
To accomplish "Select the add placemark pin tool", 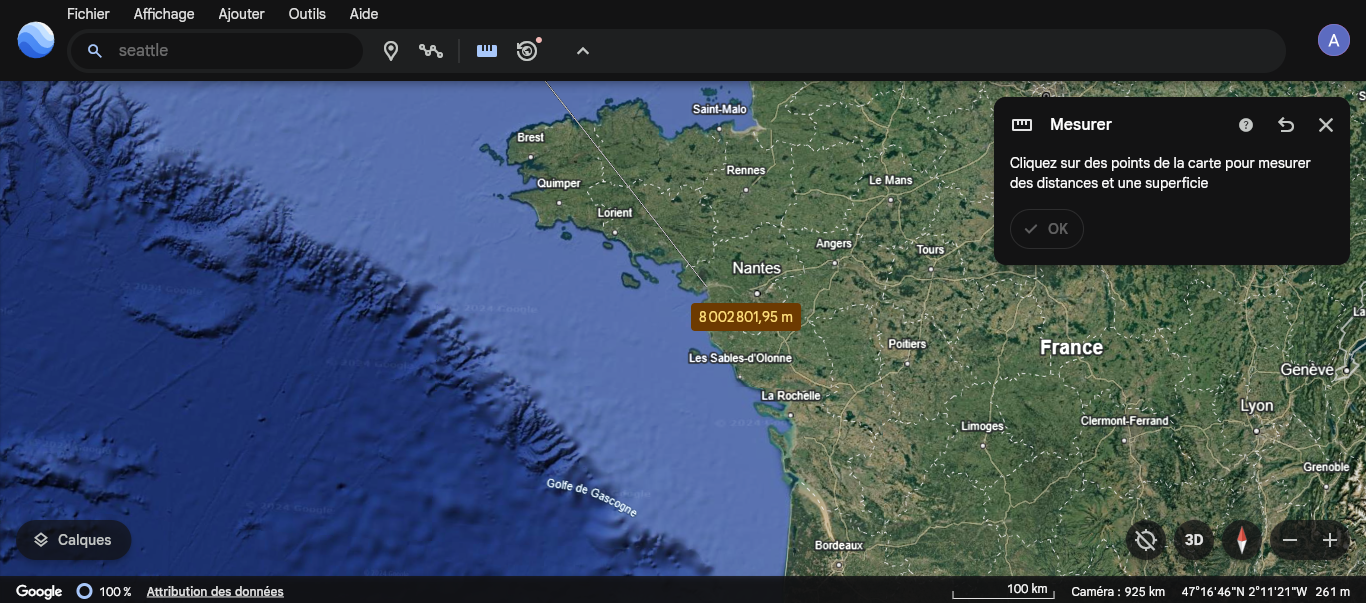I will (391, 51).
